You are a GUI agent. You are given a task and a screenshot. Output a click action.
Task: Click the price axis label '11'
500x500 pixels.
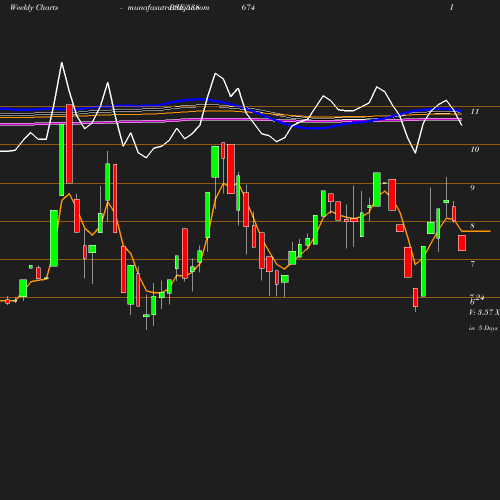[475, 111]
